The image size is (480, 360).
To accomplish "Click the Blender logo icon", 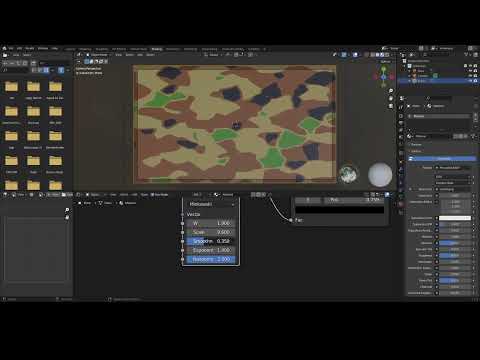I will (4, 48).
